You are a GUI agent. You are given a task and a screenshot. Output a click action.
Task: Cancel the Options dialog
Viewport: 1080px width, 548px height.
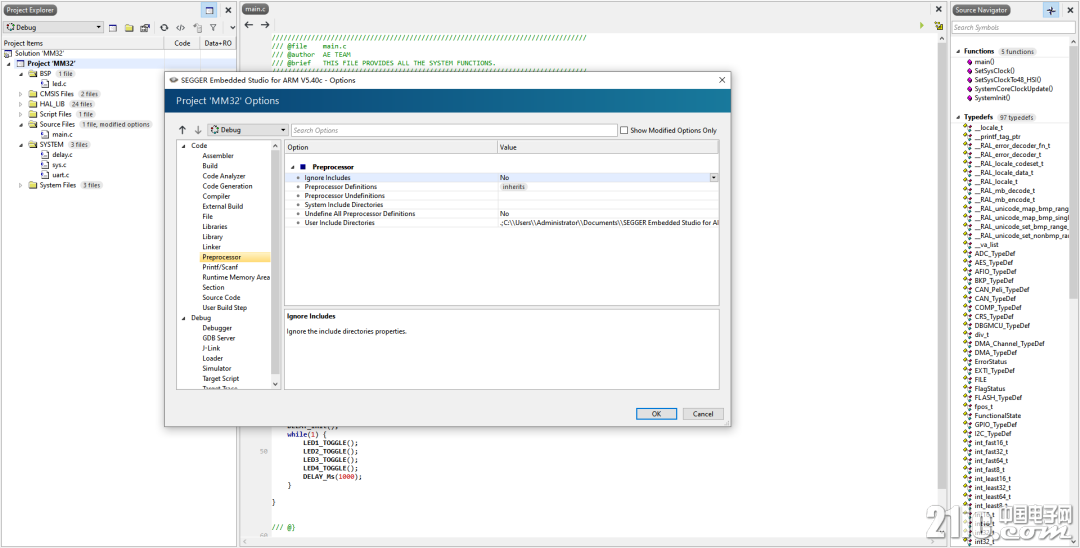(703, 414)
